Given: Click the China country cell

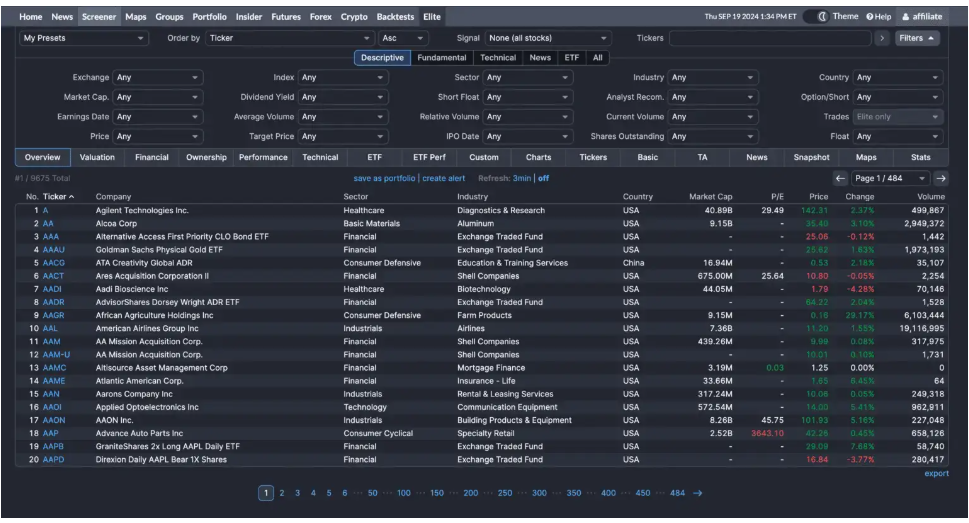Looking at the screenshot, I should (x=633, y=263).
